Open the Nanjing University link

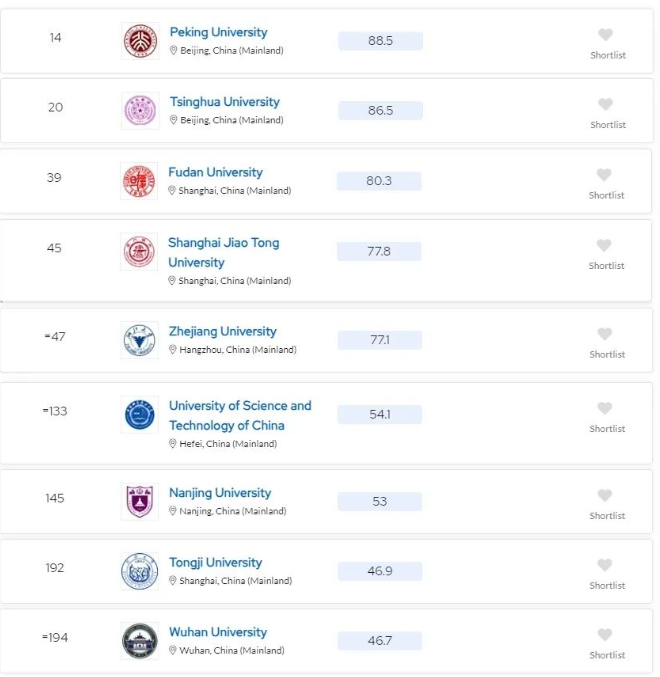click(x=220, y=493)
